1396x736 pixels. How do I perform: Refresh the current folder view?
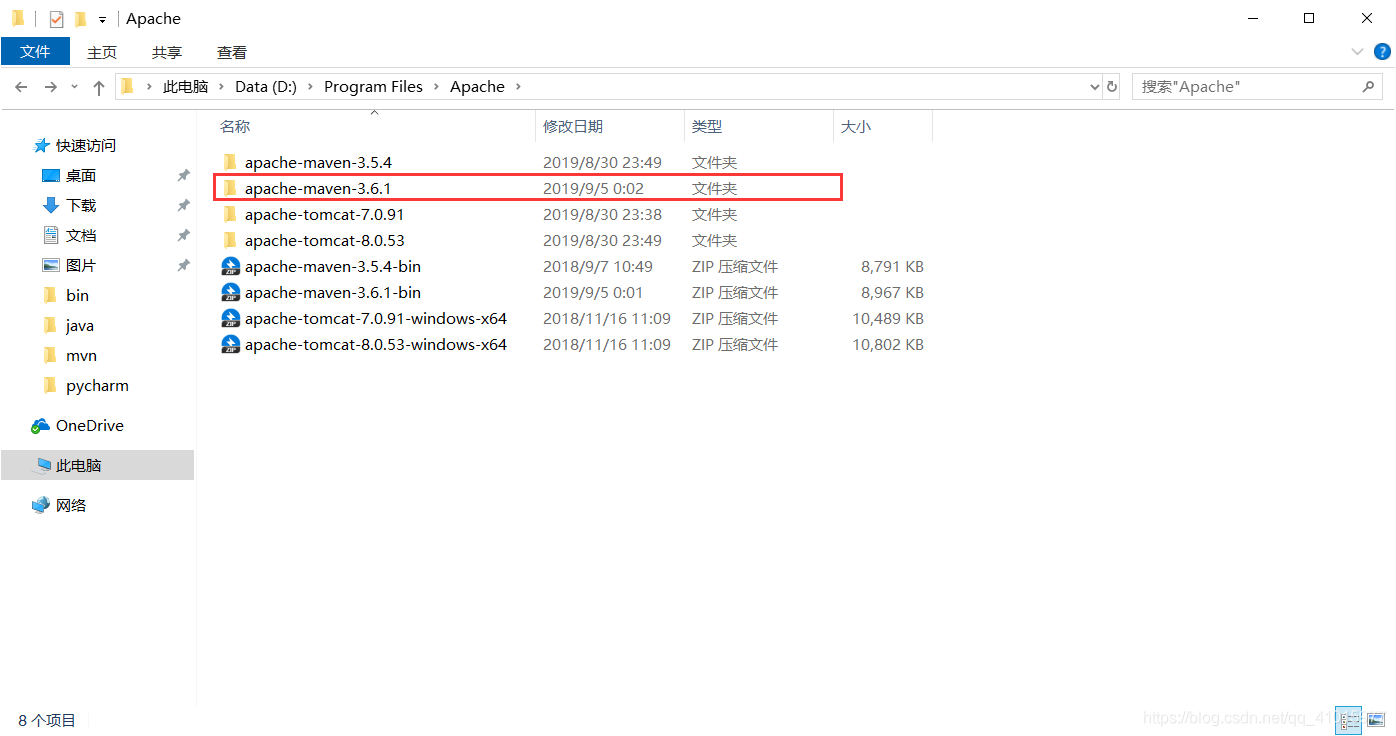1112,87
